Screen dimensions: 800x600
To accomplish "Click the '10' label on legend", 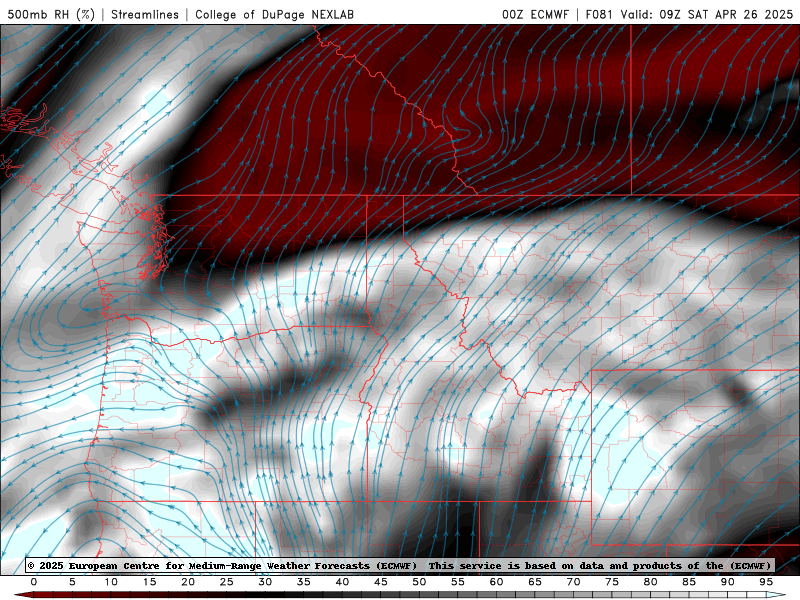I will pos(111,582).
